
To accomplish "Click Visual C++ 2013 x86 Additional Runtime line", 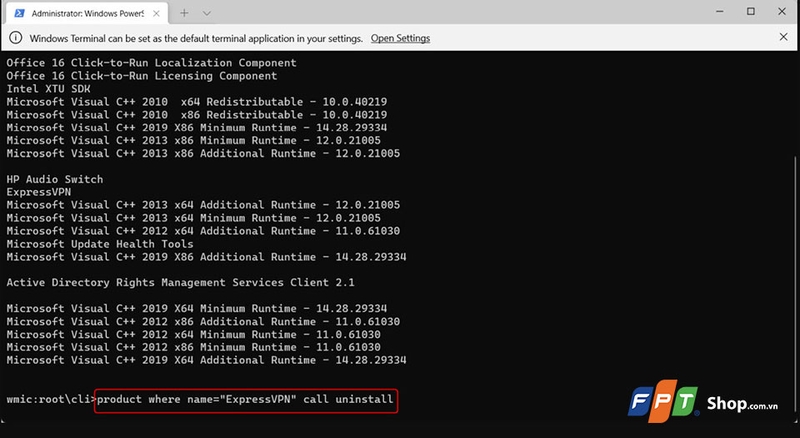I will pyautogui.click(x=203, y=153).
